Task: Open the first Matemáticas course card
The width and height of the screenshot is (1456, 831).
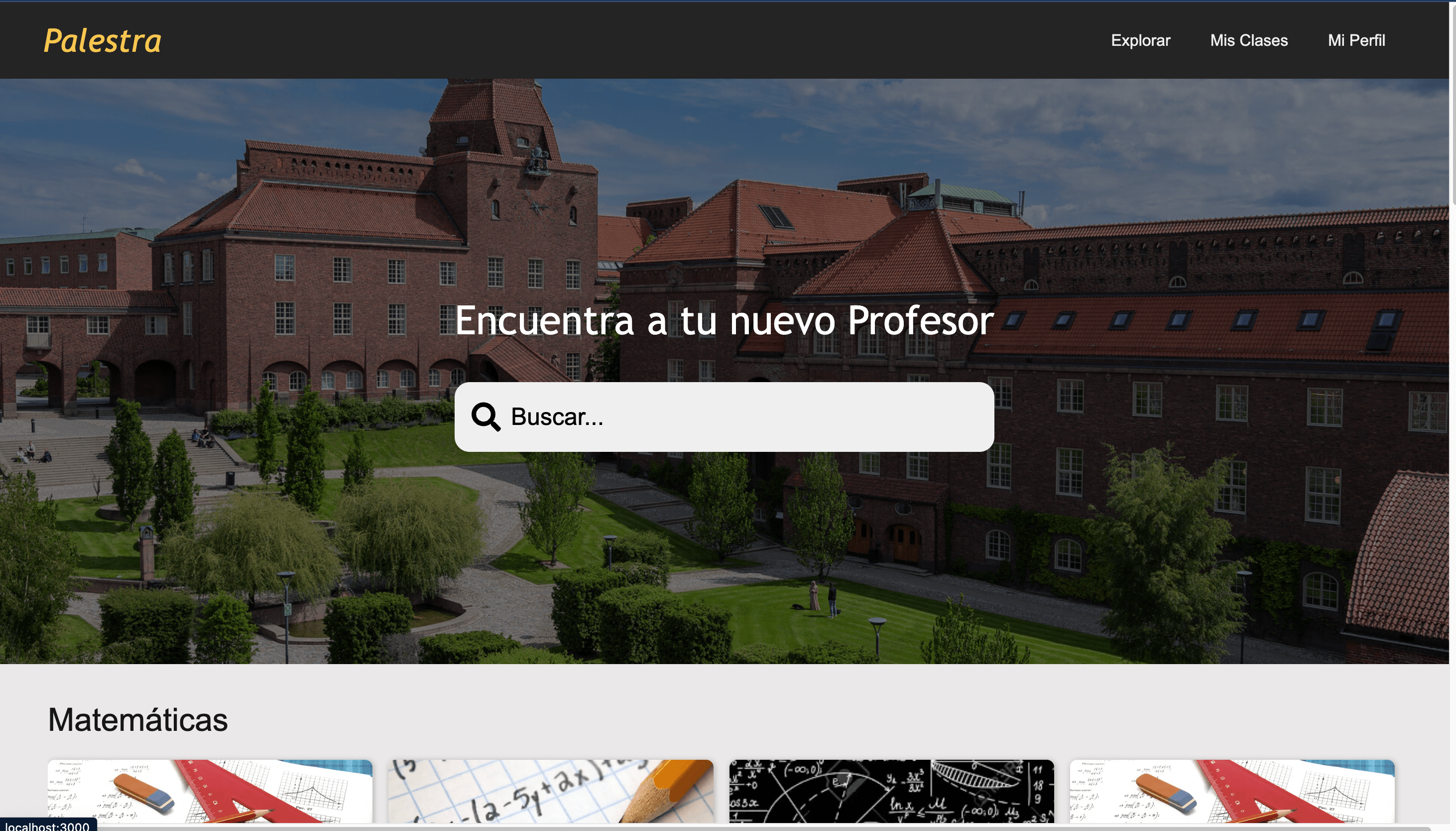Action: coord(210,791)
